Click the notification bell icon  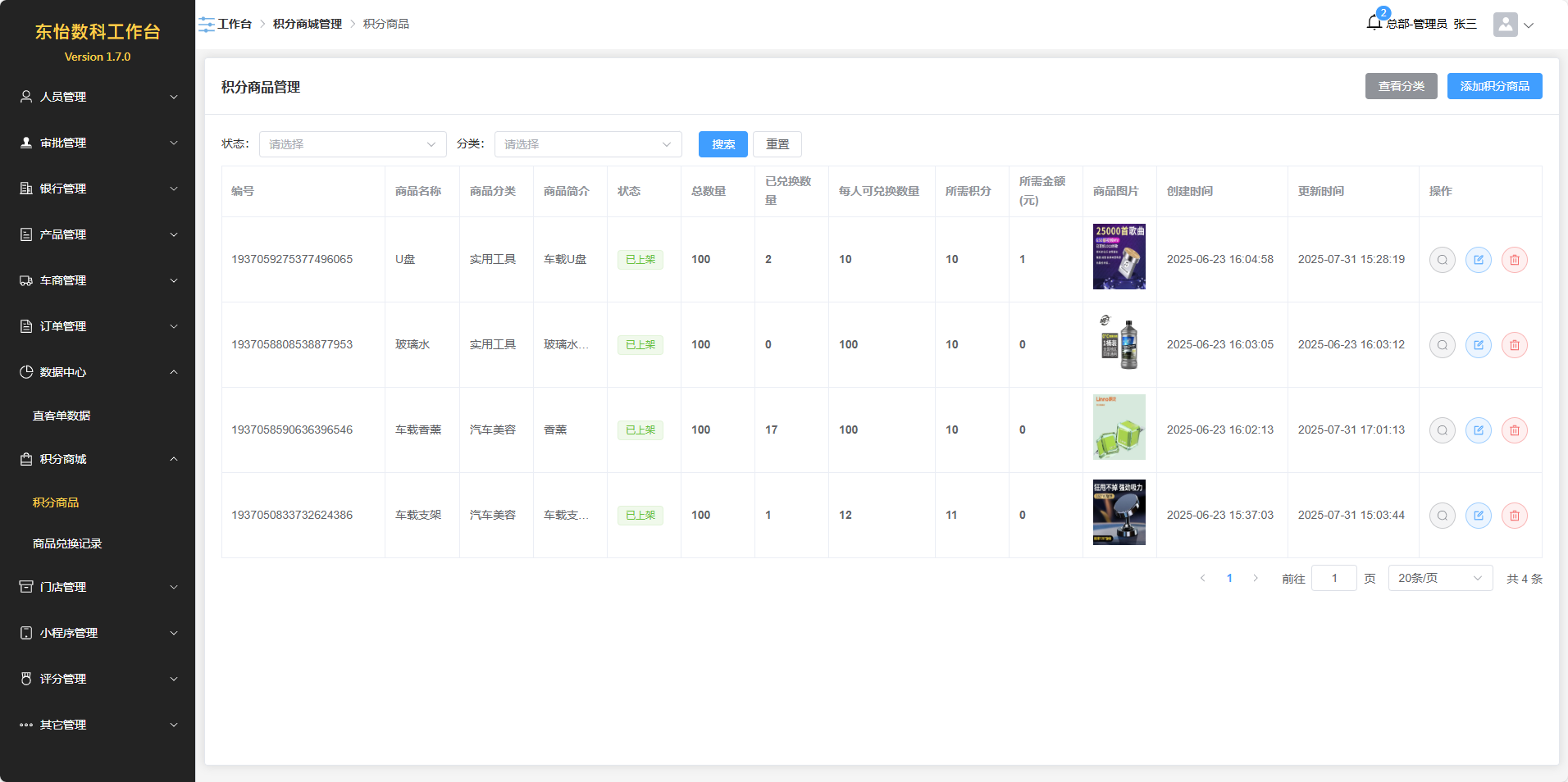(x=1374, y=23)
